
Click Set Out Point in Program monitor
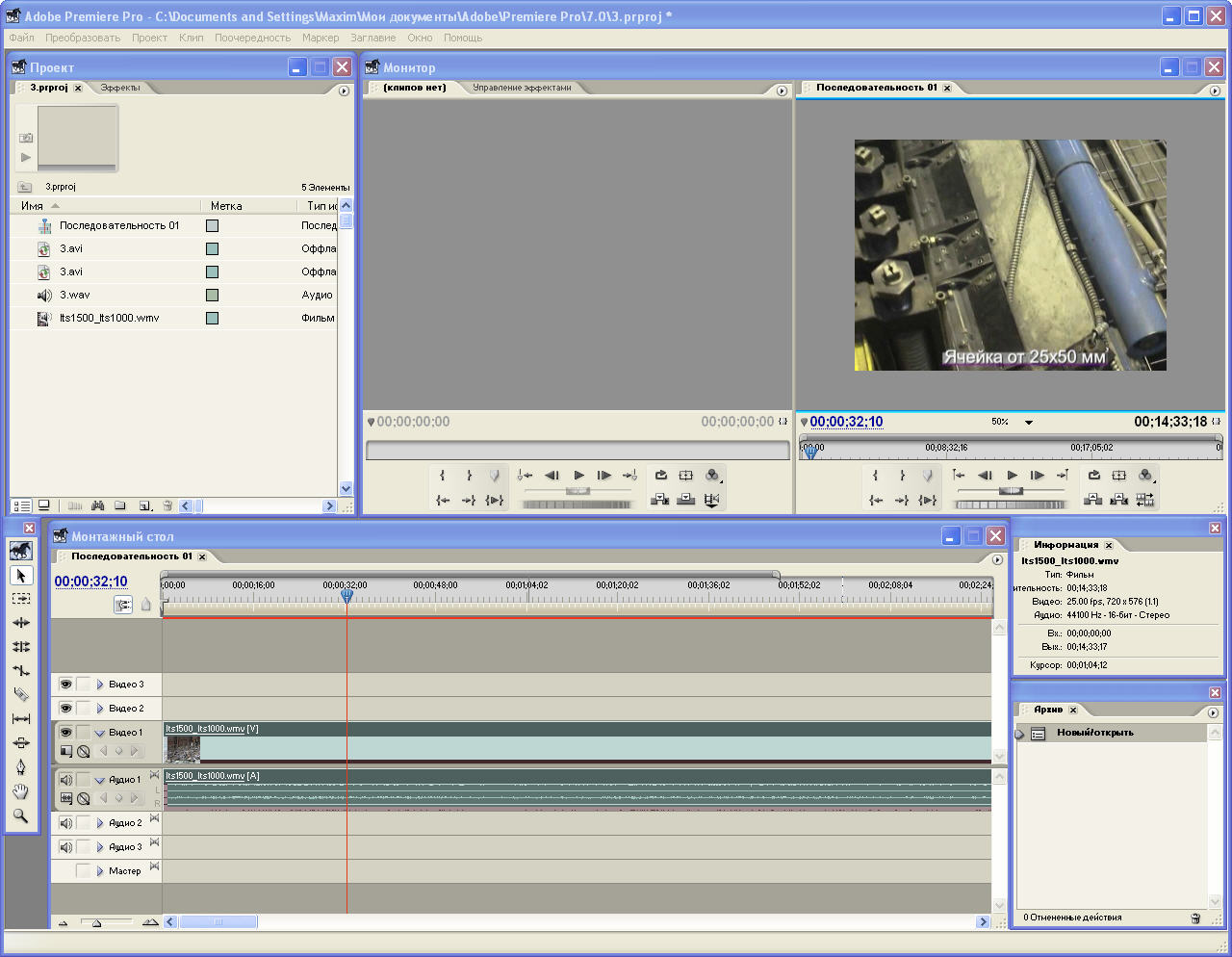click(x=902, y=475)
